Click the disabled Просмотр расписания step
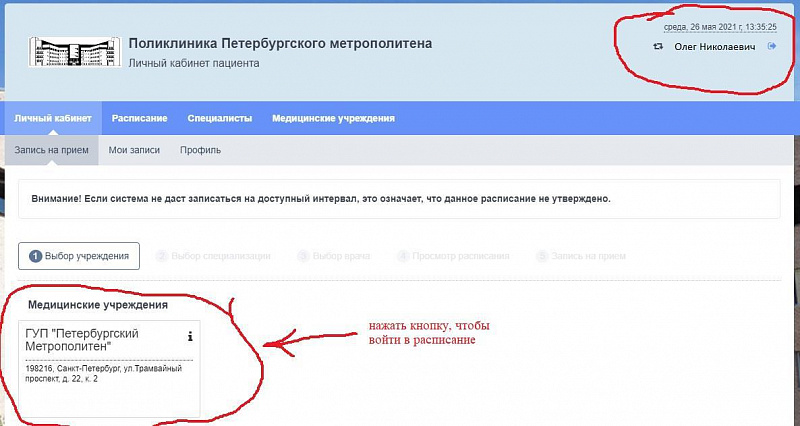 click(453, 256)
